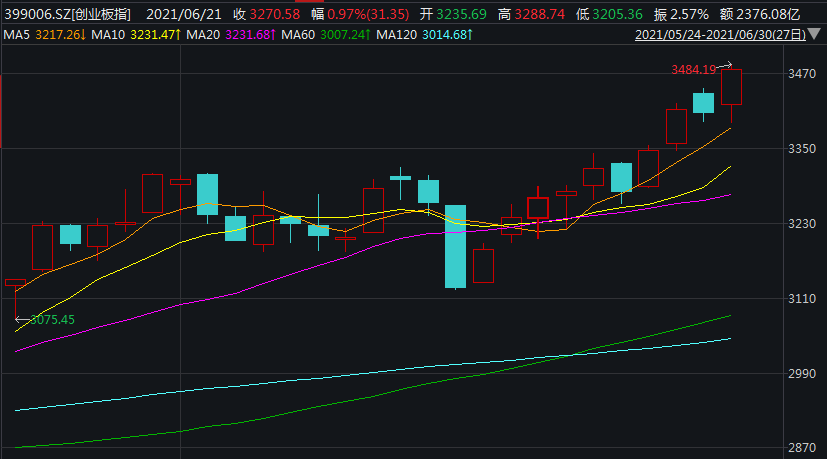Viewport: 827px width, 459px height.
Task: Click the period low label 3075.45
Action: [x=52, y=320]
